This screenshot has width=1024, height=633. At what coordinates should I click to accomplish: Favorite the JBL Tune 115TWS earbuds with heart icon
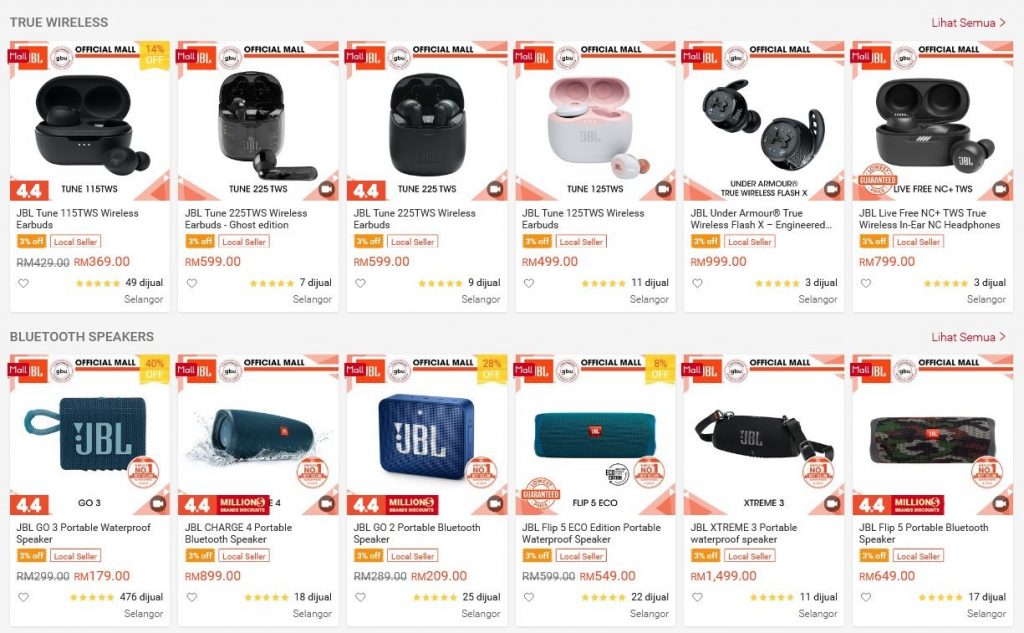tap(23, 284)
